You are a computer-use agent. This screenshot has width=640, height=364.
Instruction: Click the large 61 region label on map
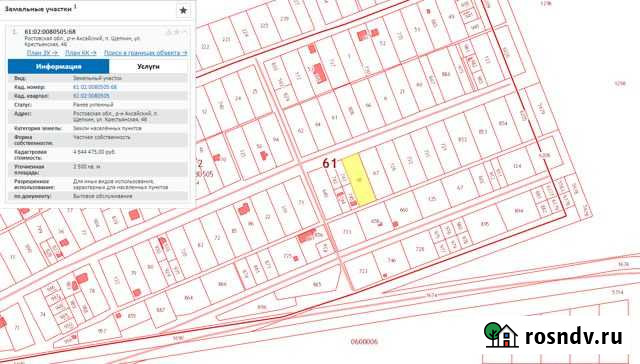[x=329, y=164]
